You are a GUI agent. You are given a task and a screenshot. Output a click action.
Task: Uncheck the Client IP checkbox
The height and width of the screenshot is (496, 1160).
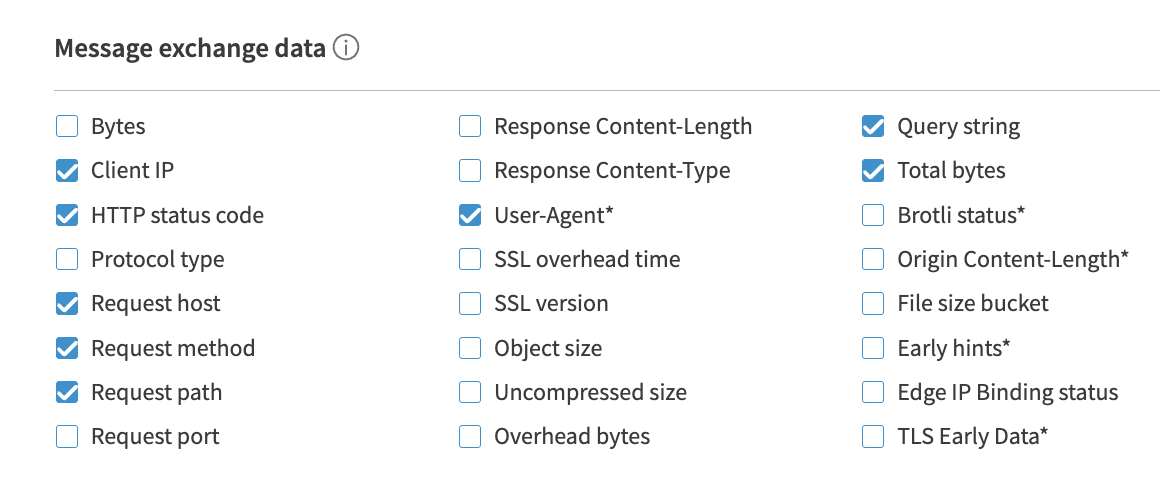tap(67, 171)
